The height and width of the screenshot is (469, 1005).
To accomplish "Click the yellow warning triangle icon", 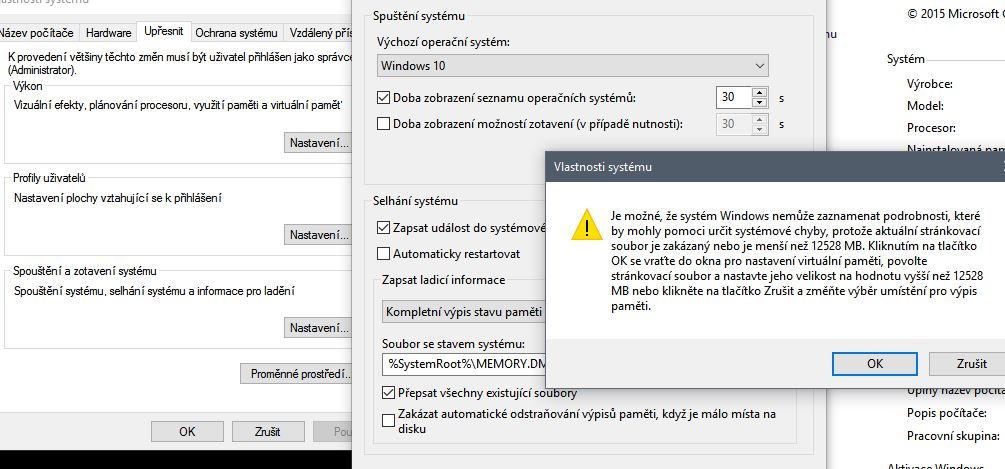I will pyautogui.click(x=580, y=228).
